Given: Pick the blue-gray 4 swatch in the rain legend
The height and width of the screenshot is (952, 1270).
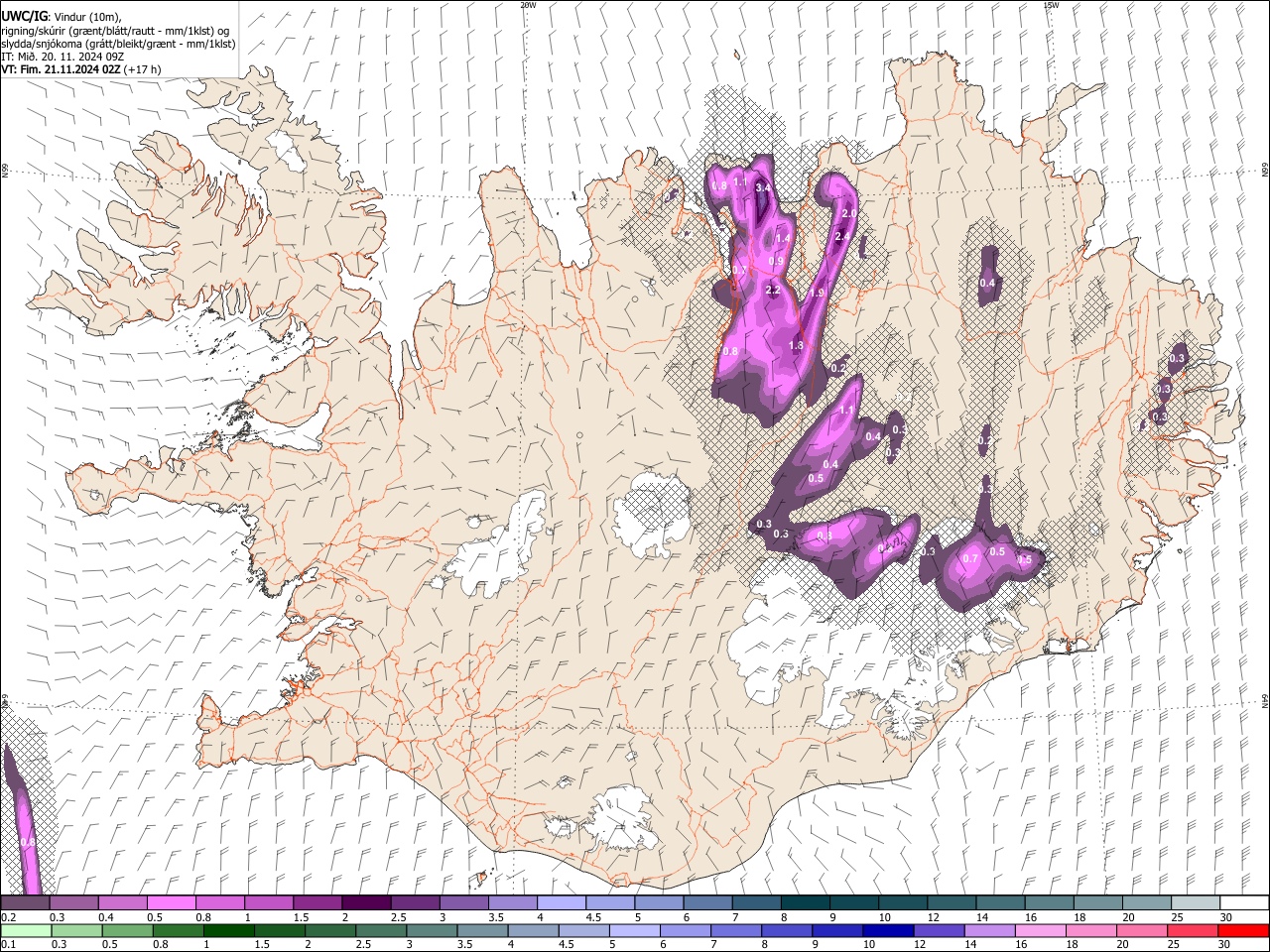Looking at the screenshot, I should [533, 930].
